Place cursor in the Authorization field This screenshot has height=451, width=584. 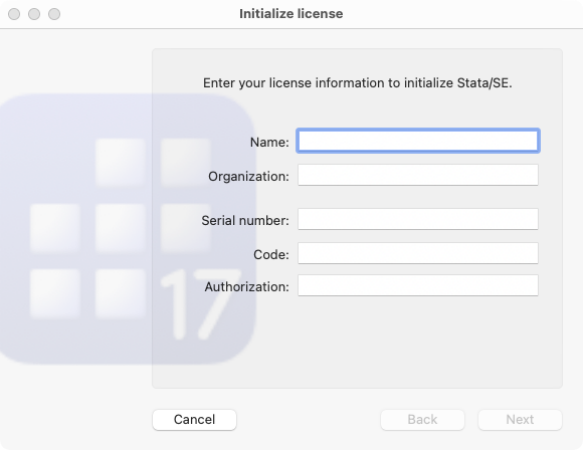click(418, 285)
